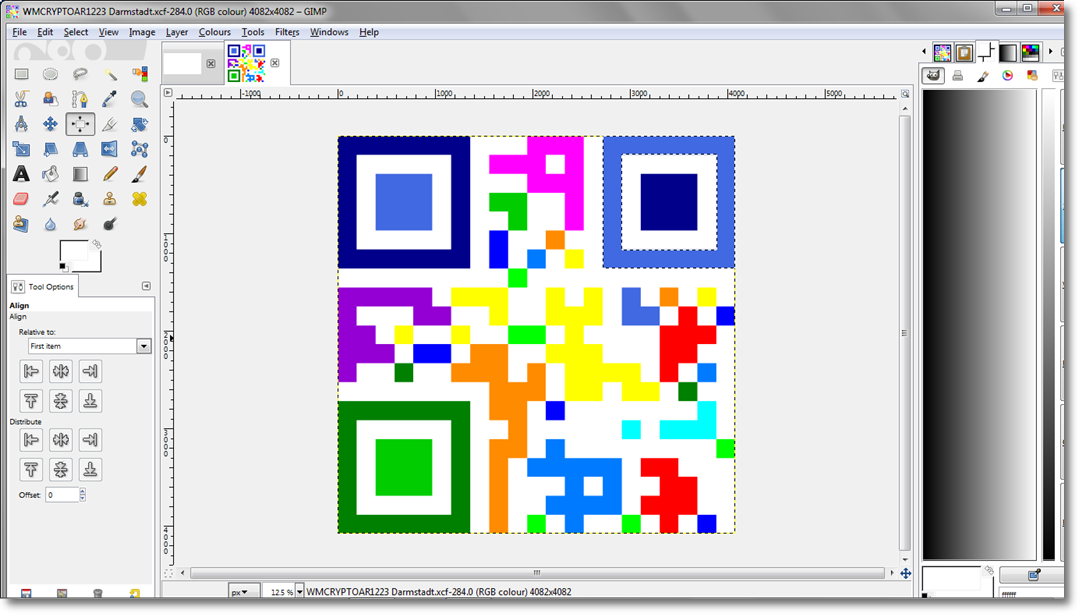Switch to the Tool Options tab
This screenshot has width=1080, height=615.
[x=43, y=286]
